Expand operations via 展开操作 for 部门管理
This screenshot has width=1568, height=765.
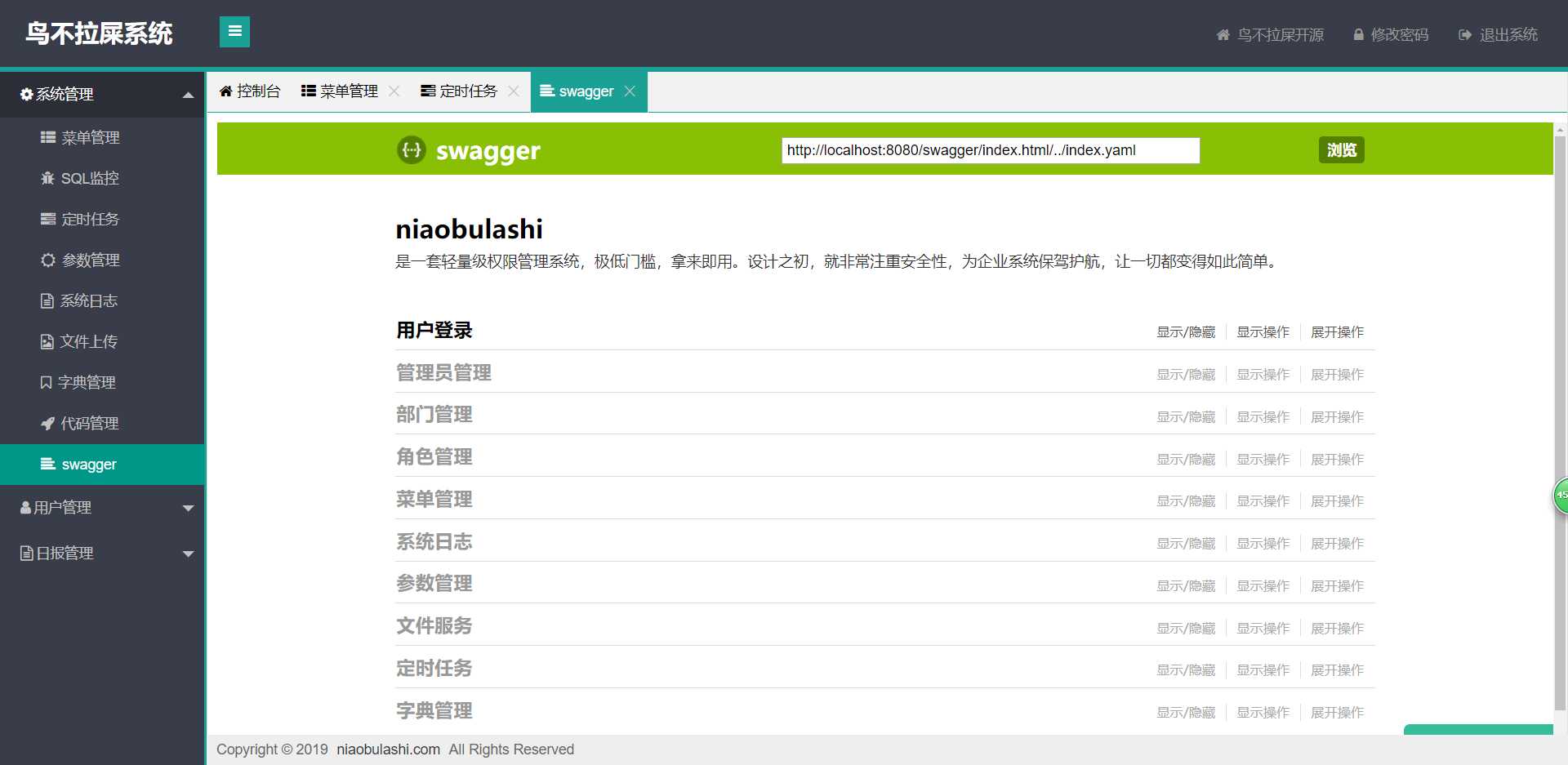tap(1337, 417)
